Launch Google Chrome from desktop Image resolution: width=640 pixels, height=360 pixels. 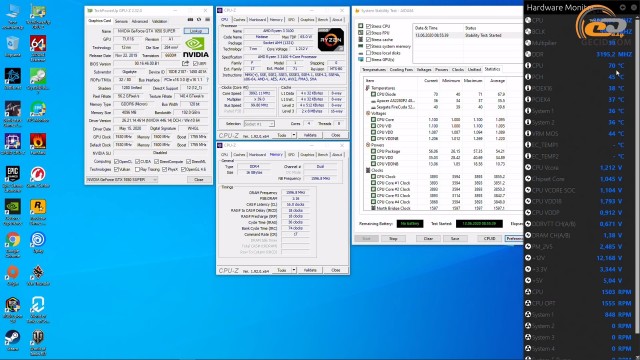pyautogui.click(x=13, y=244)
